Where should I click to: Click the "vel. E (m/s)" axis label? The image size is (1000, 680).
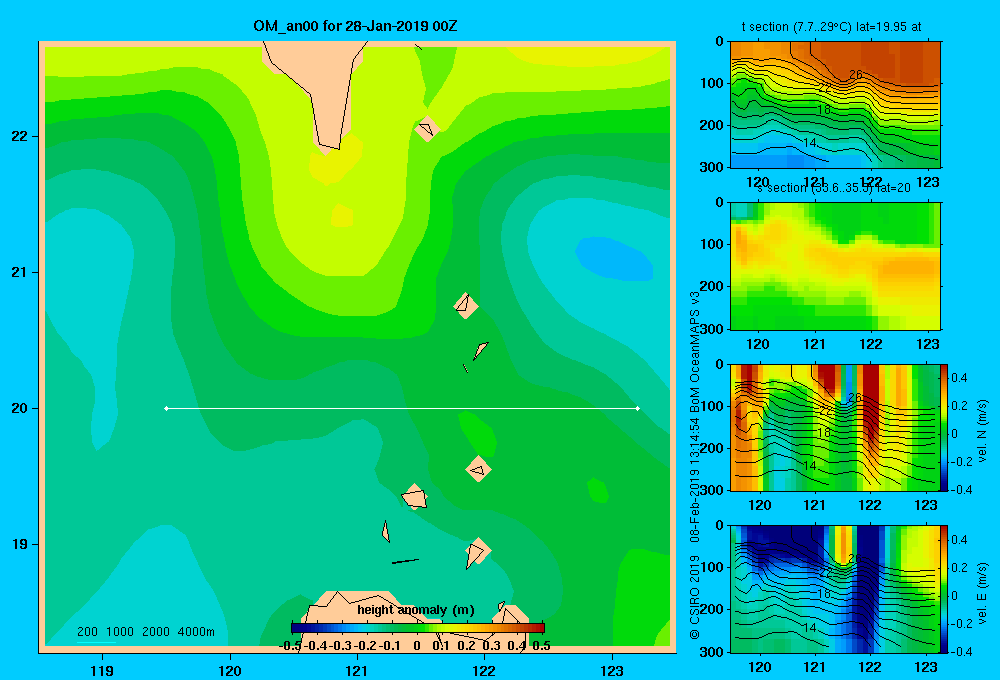[982, 593]
